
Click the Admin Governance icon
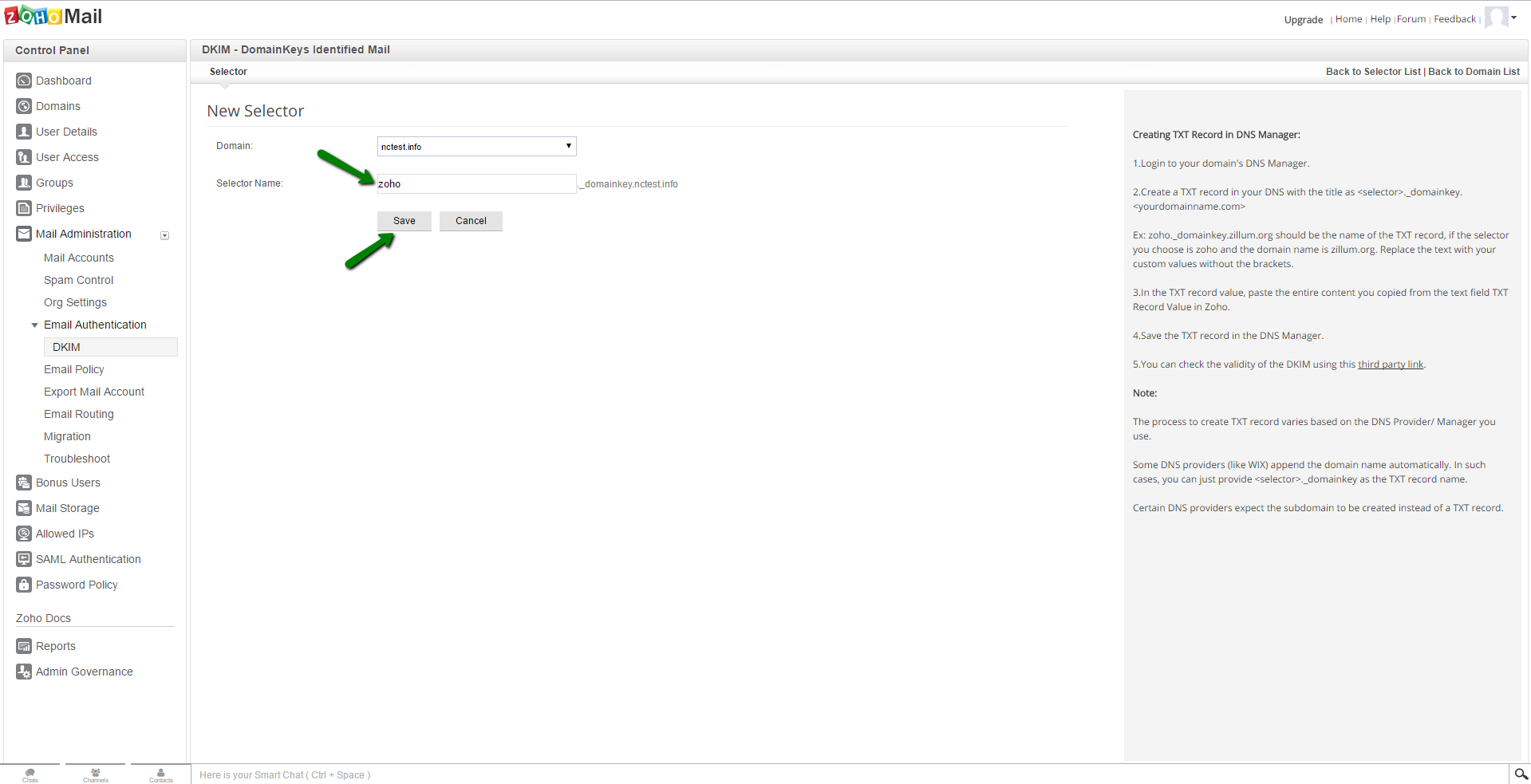(x=24, y=672)
